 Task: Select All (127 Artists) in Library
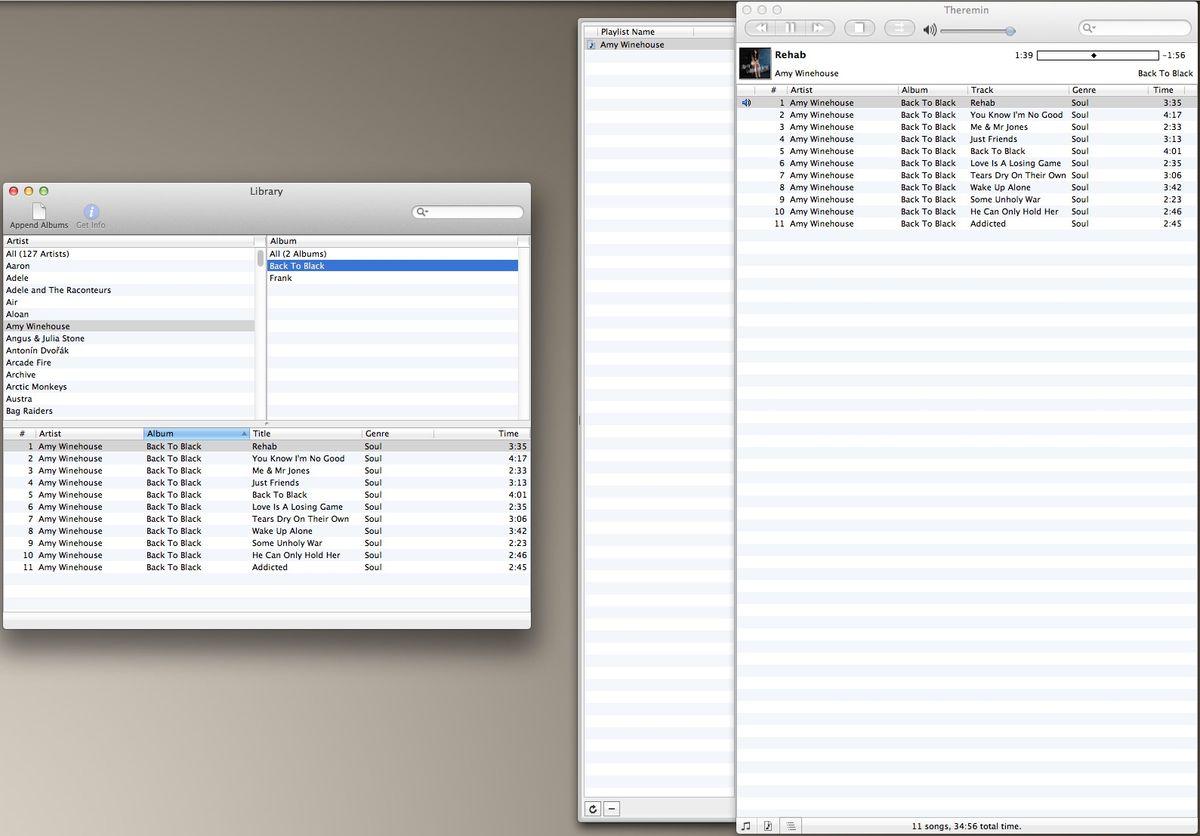129,254
